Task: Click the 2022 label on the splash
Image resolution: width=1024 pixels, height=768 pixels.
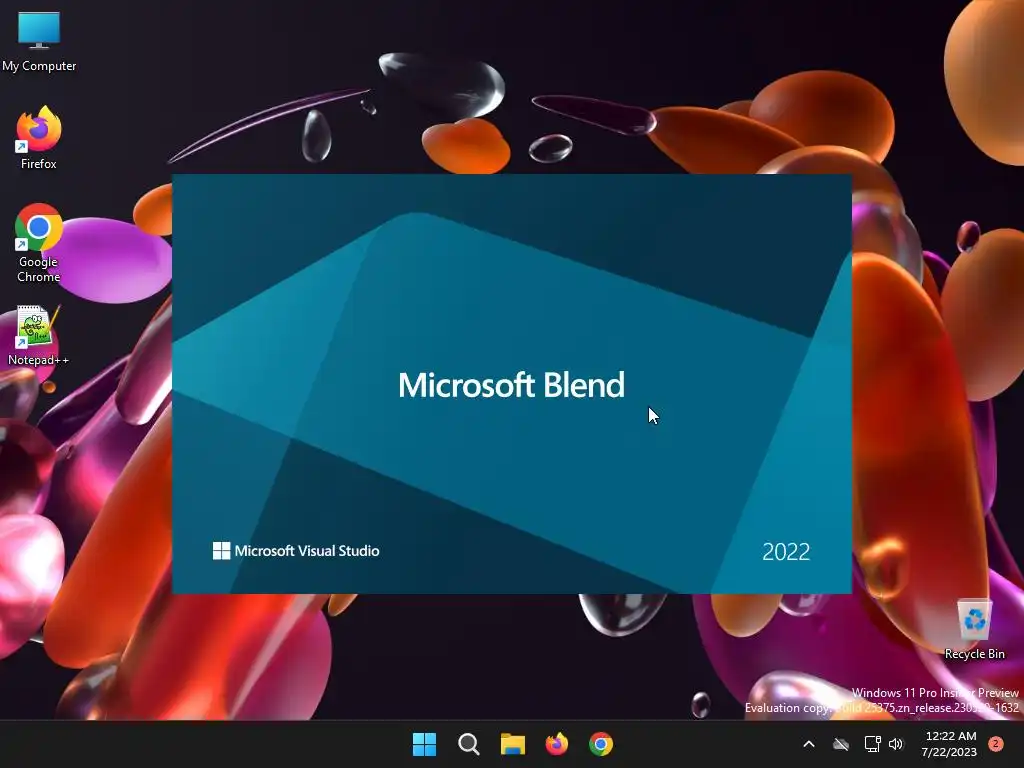Action: point(786,552)
